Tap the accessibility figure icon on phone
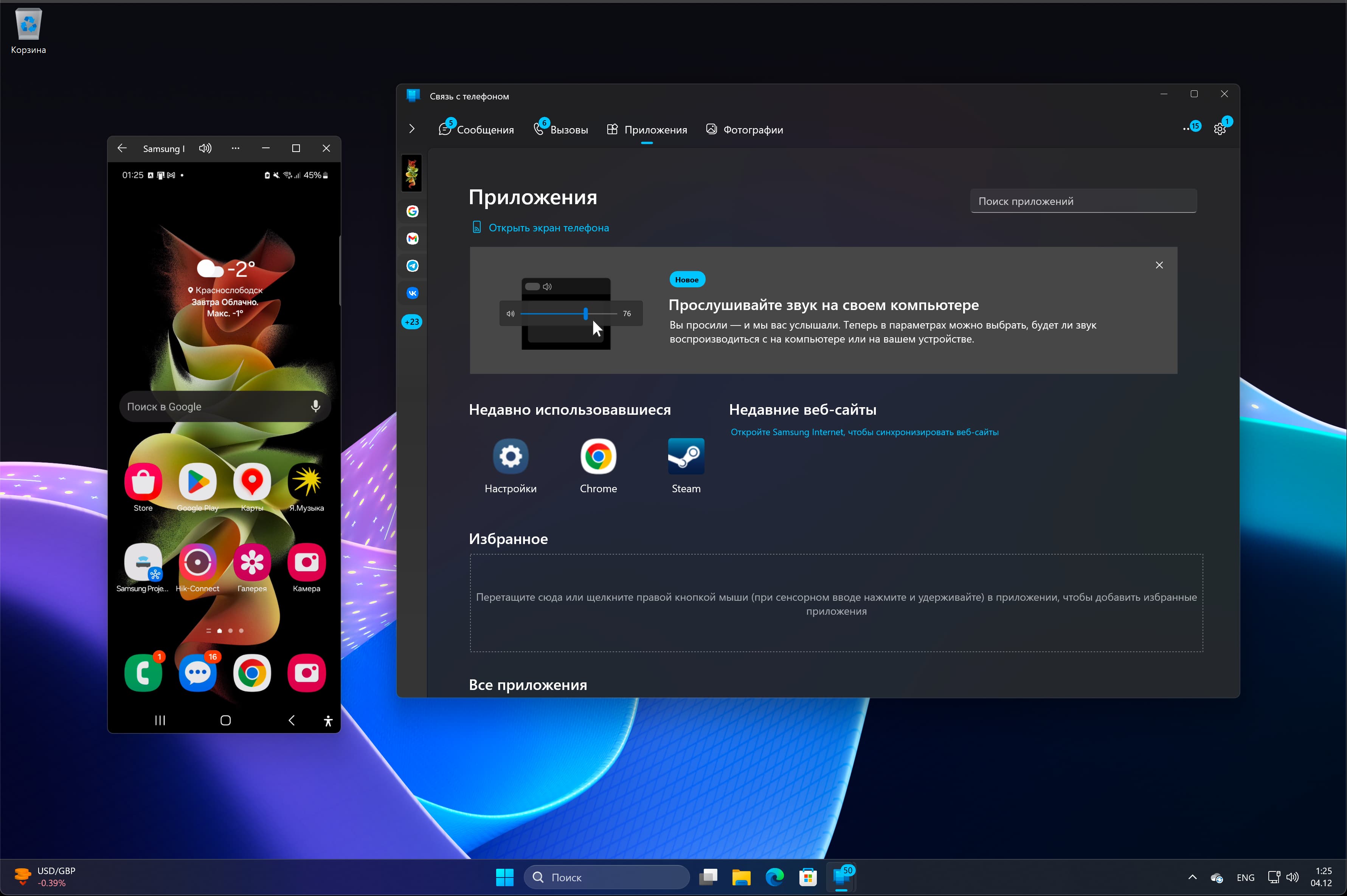This screenshot has height=896, width=1347. [x=328, y=721]
